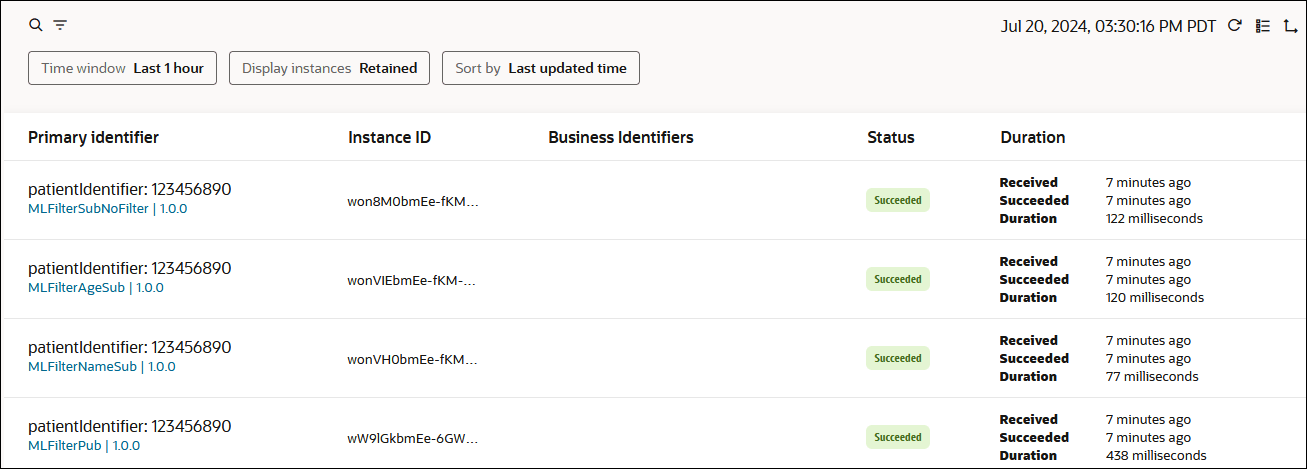The height and width of the screenshot is (469, 1307).
Task: Click the Duration column header
Action: (x=1032, y=137)
